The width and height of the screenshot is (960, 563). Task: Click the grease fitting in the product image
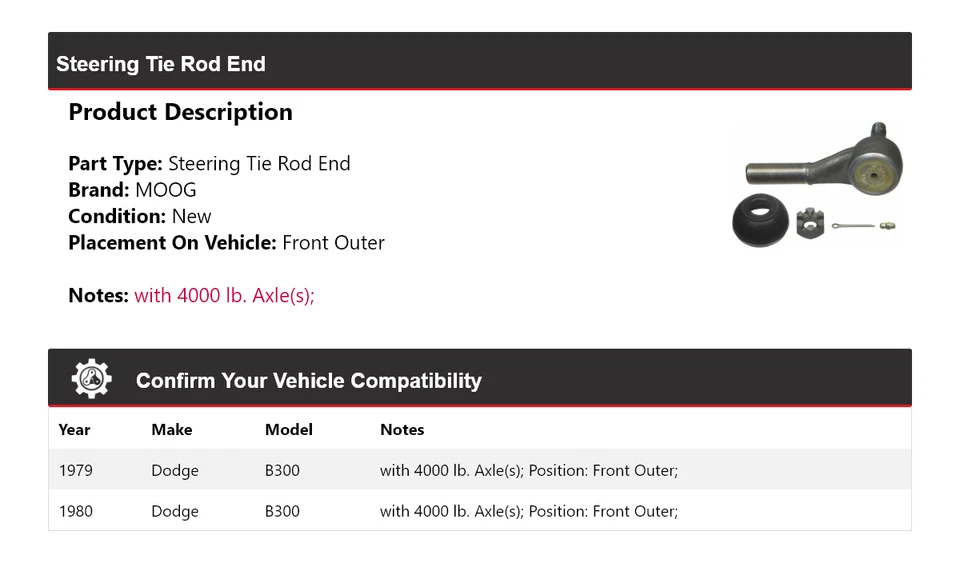click(x=887, y=226)
